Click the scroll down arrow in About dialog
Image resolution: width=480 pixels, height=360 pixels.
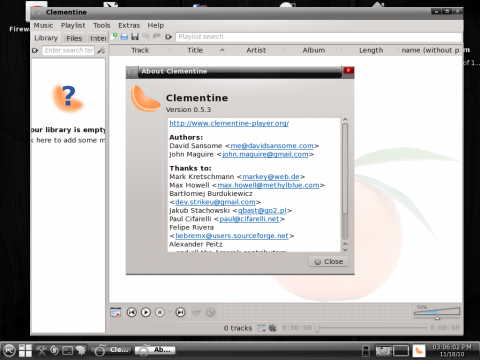(345, 250)
